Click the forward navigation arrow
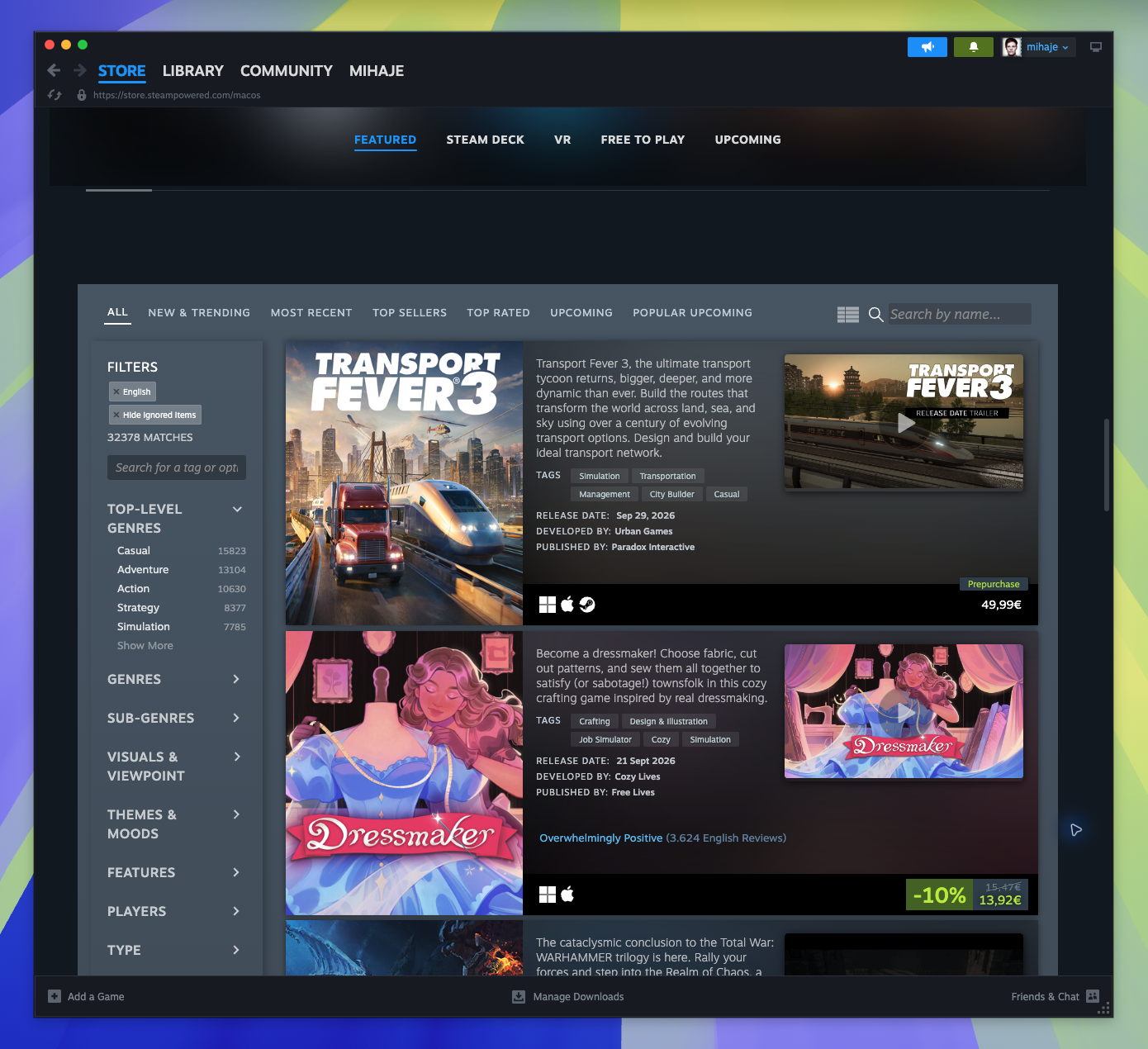1148x1049 pixels. tap(80, 70)
